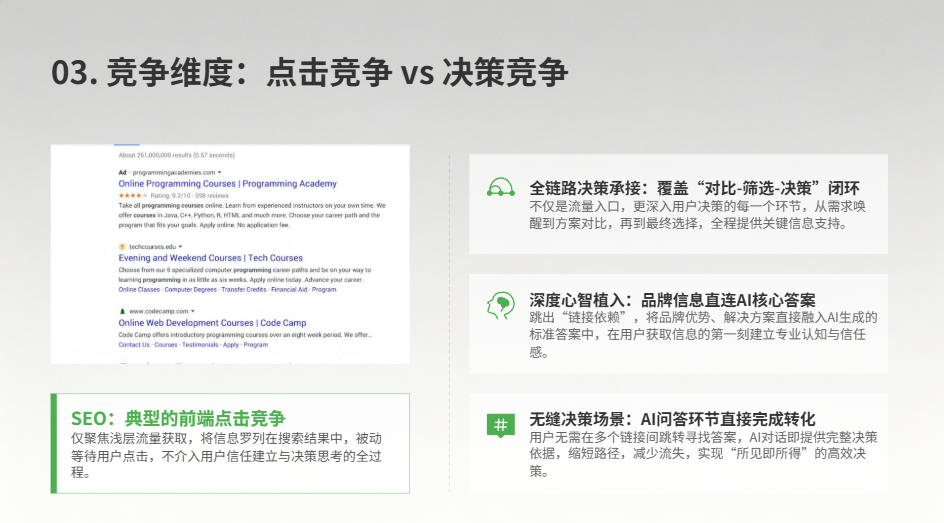The width and height of the screenshot is (944, 523).
Task: Expand the dropdown arrow next to programmingacademies.com
Action: 219,172
